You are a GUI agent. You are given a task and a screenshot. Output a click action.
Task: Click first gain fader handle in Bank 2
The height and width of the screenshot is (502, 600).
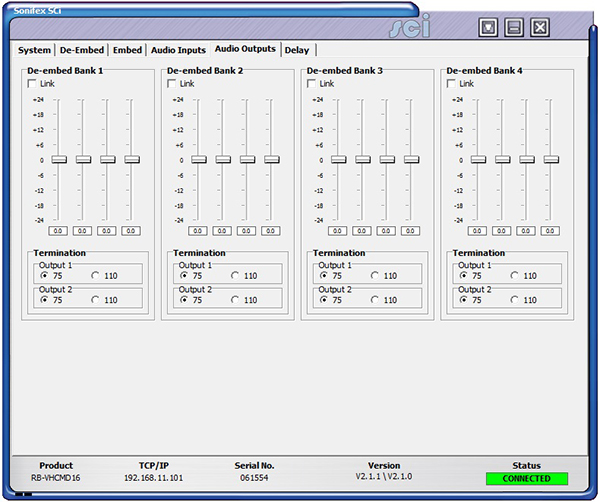[199, 159]
